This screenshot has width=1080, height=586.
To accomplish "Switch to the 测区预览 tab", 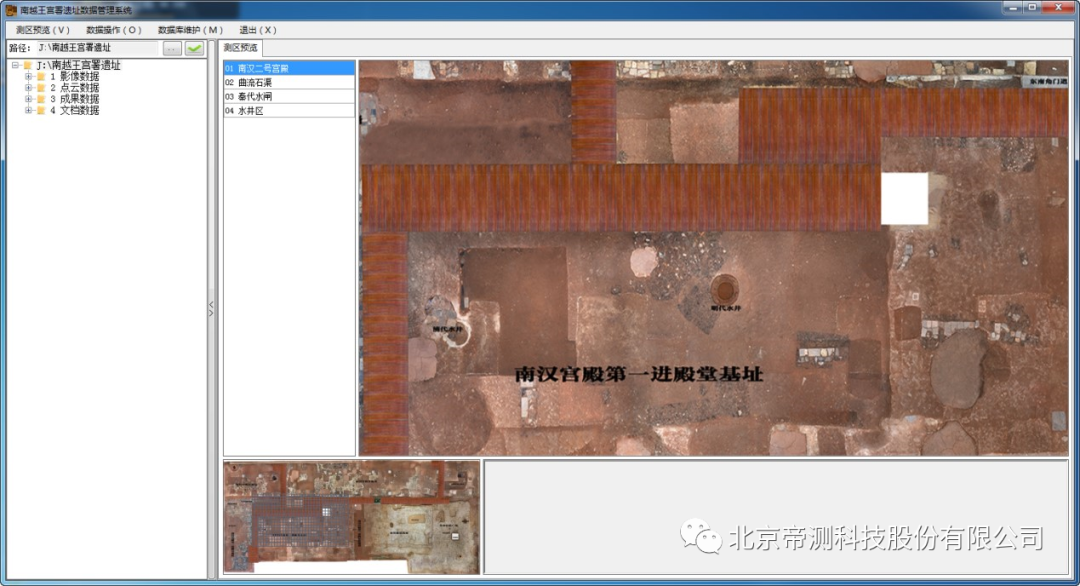I will [x=240, y=48].
